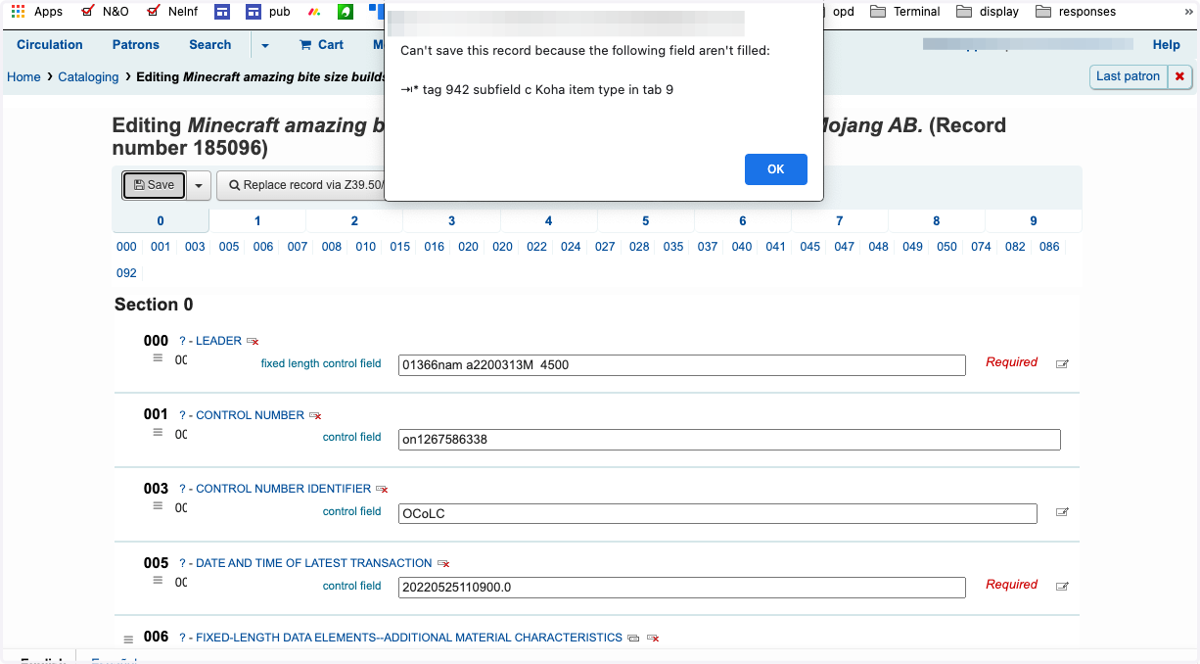The height and width of the screenshot is (664, 1200).
Task: Expand DATE AND TIME OF LATEST TRANSACTION label
Action: click(314, 563)
